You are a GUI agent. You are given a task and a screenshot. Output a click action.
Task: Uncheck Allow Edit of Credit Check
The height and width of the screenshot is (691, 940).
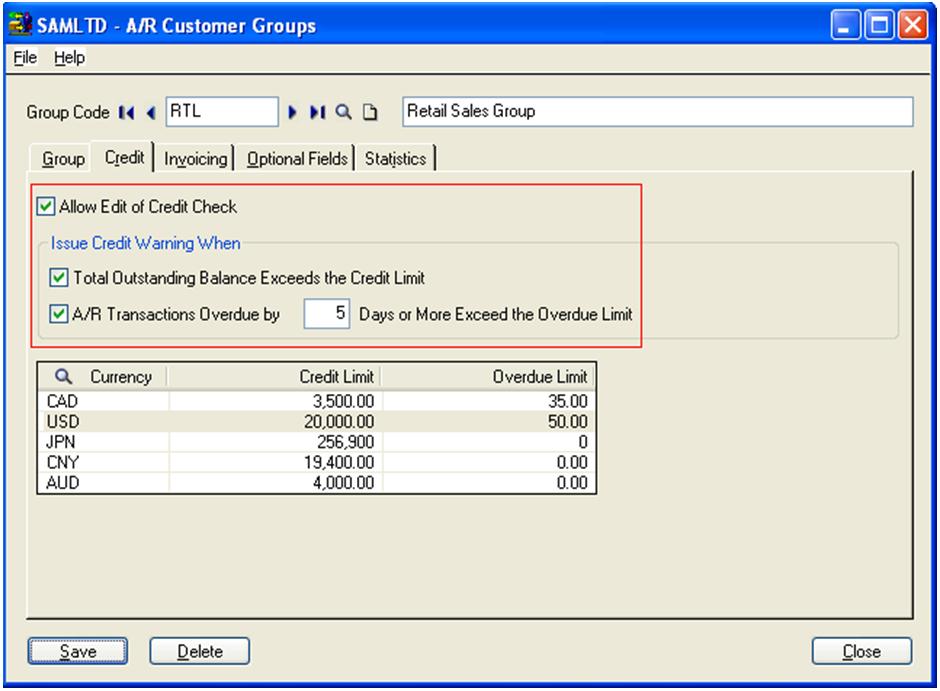(44, 207)
